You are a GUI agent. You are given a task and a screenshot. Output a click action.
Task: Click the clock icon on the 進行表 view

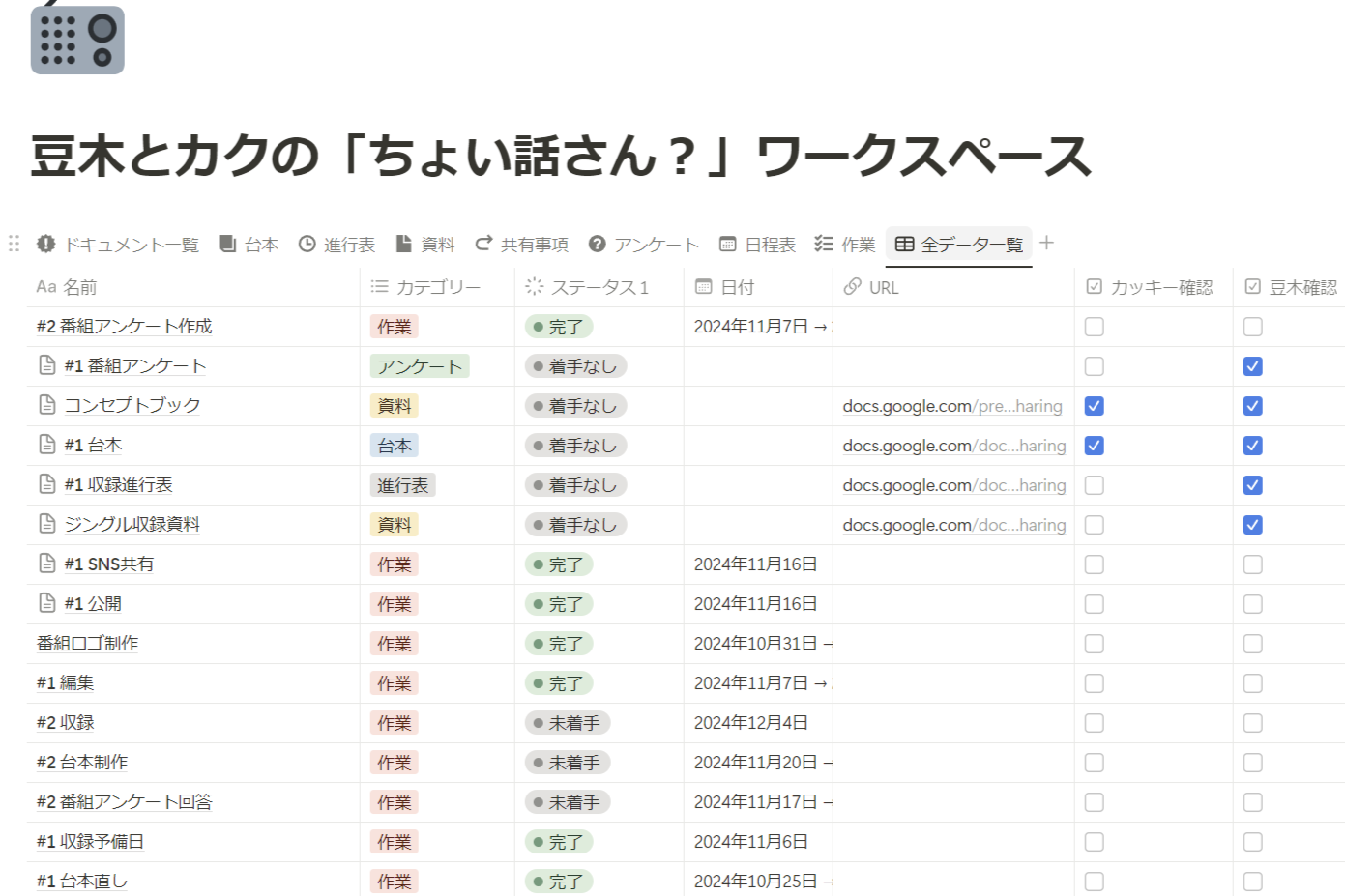coord(307,245)
